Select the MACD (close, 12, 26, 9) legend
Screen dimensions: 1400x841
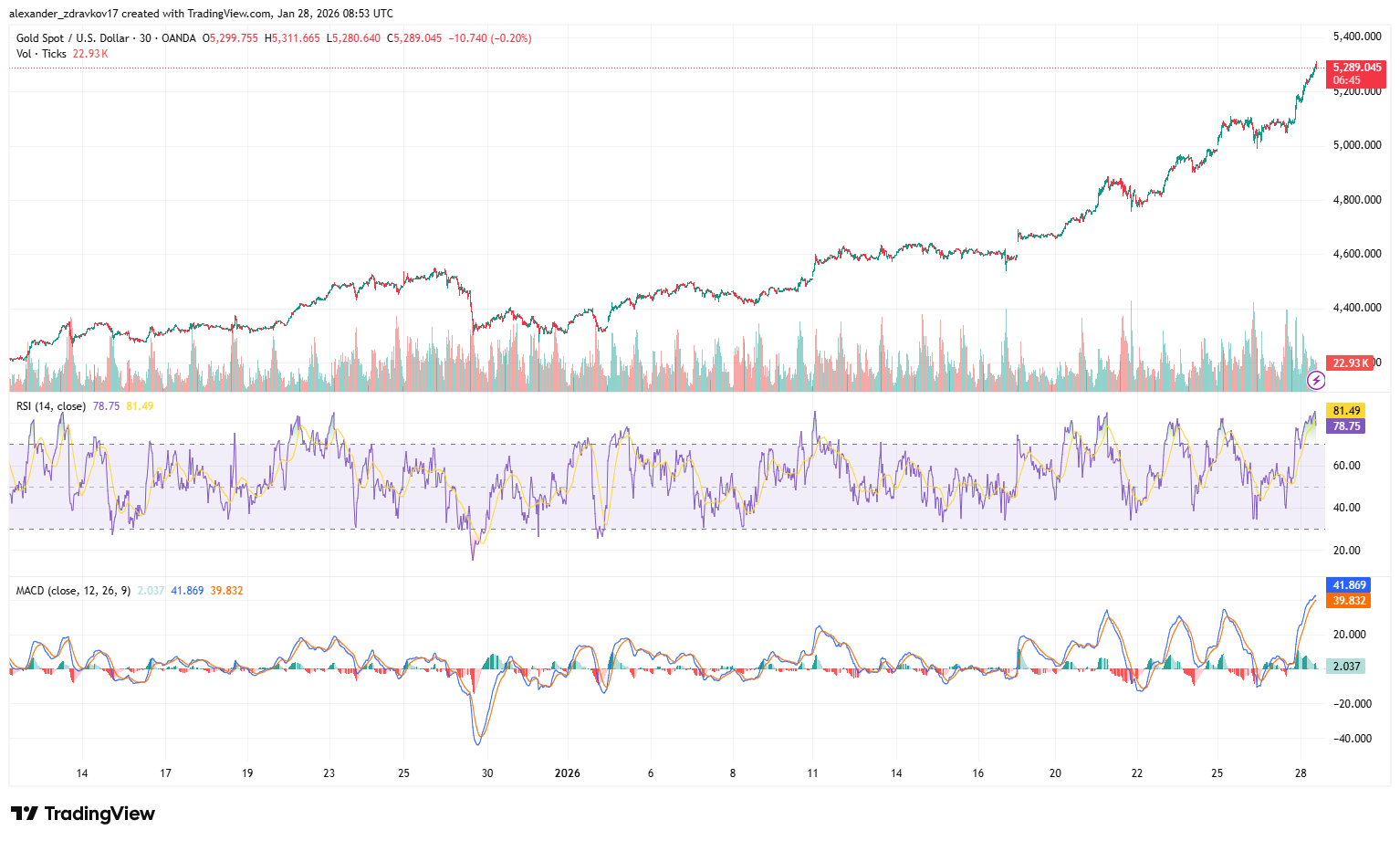coord(72,591)
